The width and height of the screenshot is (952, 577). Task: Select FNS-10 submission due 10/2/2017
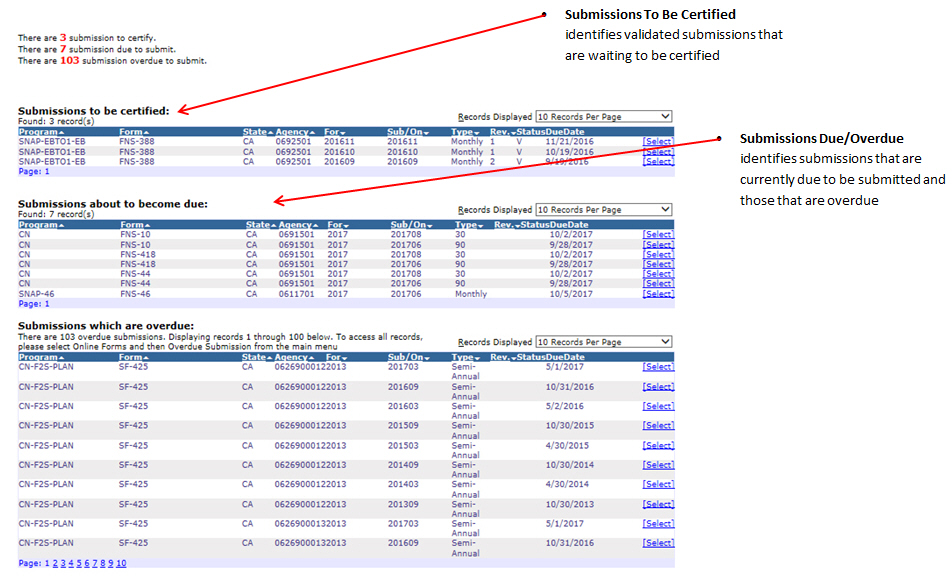point(658,234)
